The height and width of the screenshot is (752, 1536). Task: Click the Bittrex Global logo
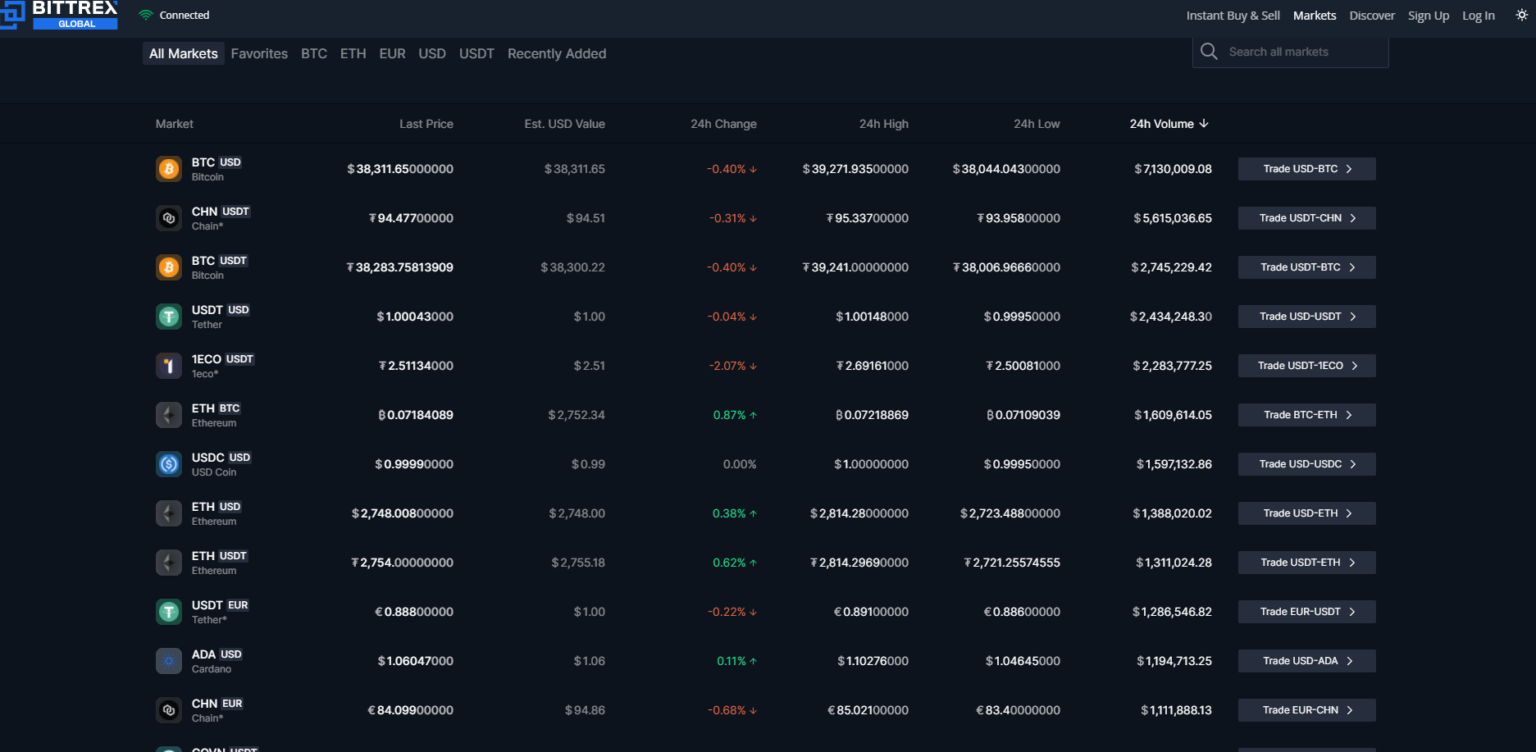point(62,14)
